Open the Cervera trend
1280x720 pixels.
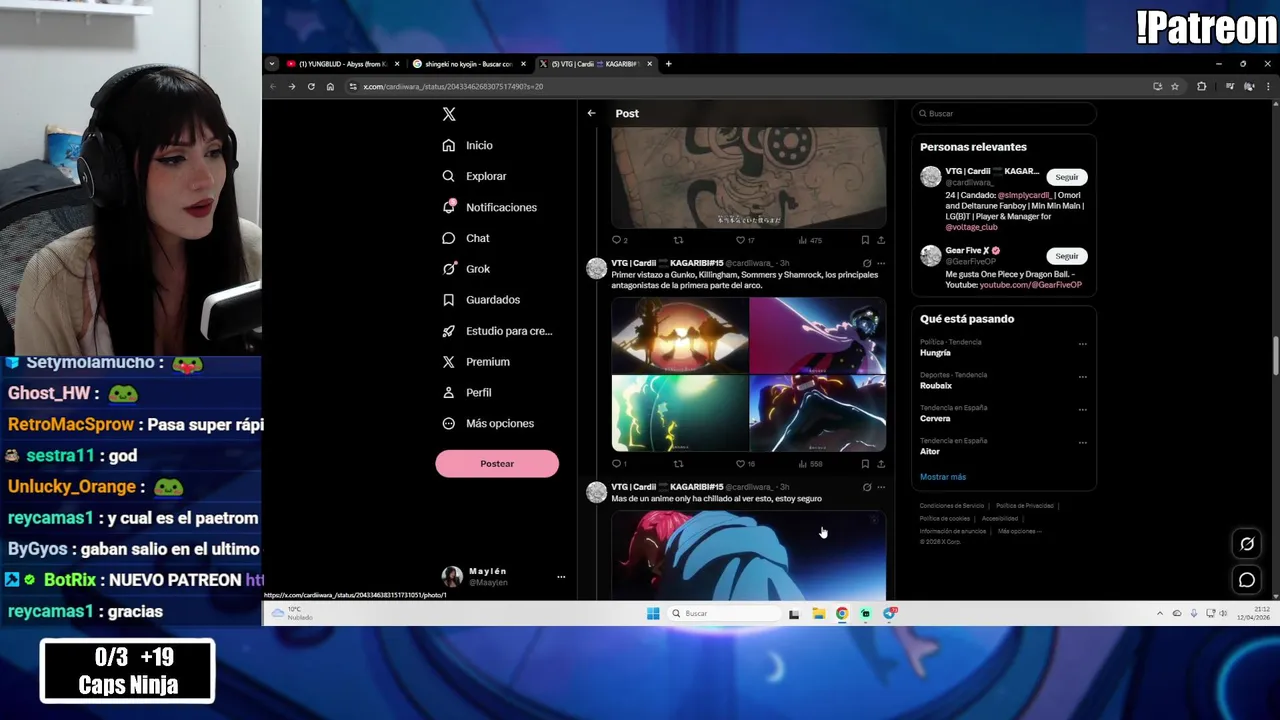coord(935,419)
